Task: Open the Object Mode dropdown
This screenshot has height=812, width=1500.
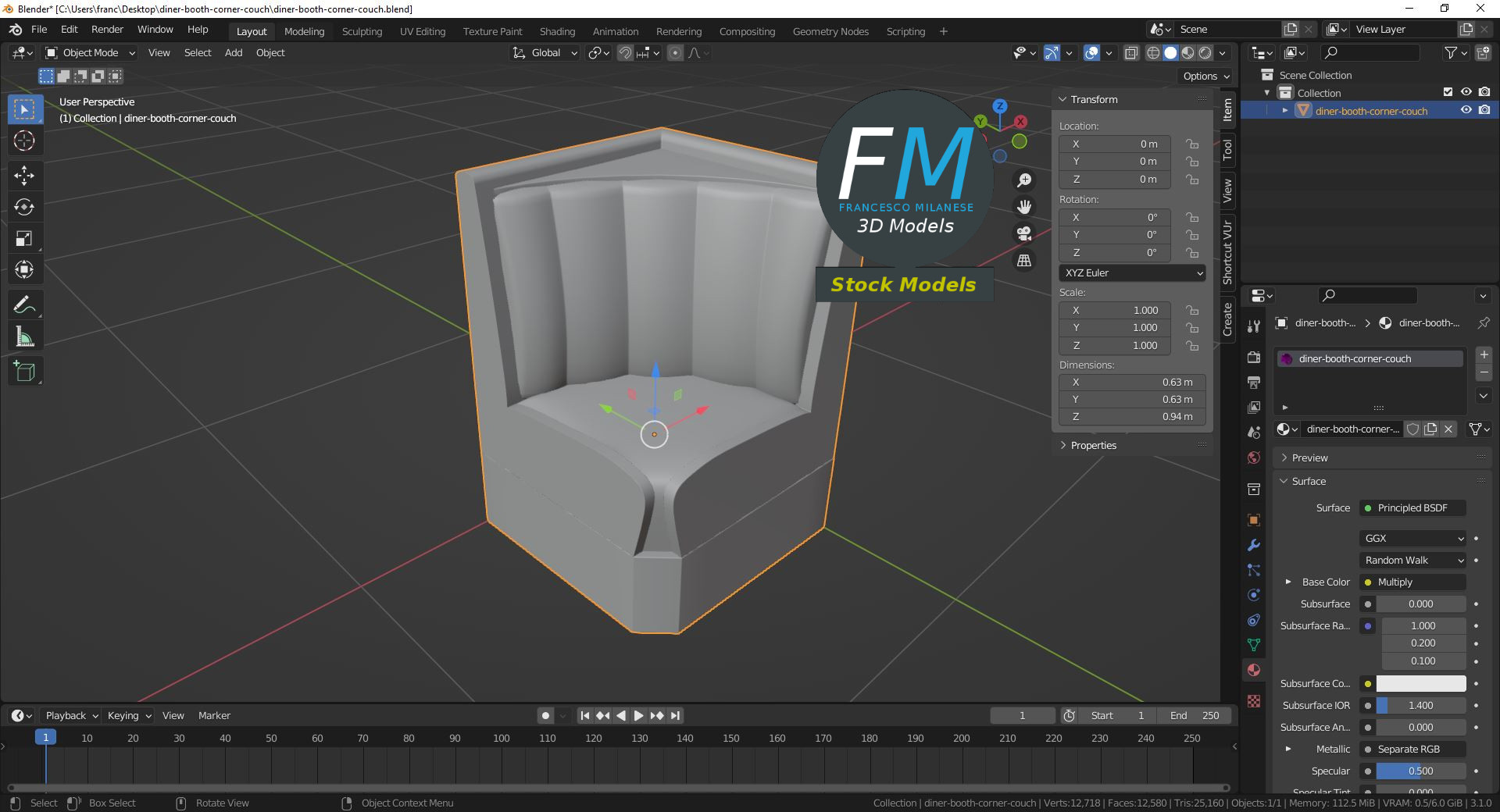Action: pyautogui.click(x=90, y=53)
